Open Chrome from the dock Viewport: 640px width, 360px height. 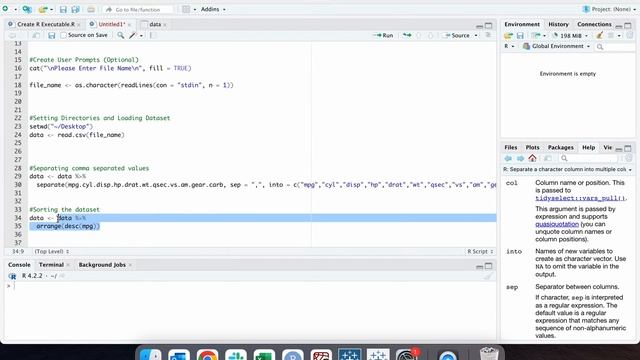point(207,354)
